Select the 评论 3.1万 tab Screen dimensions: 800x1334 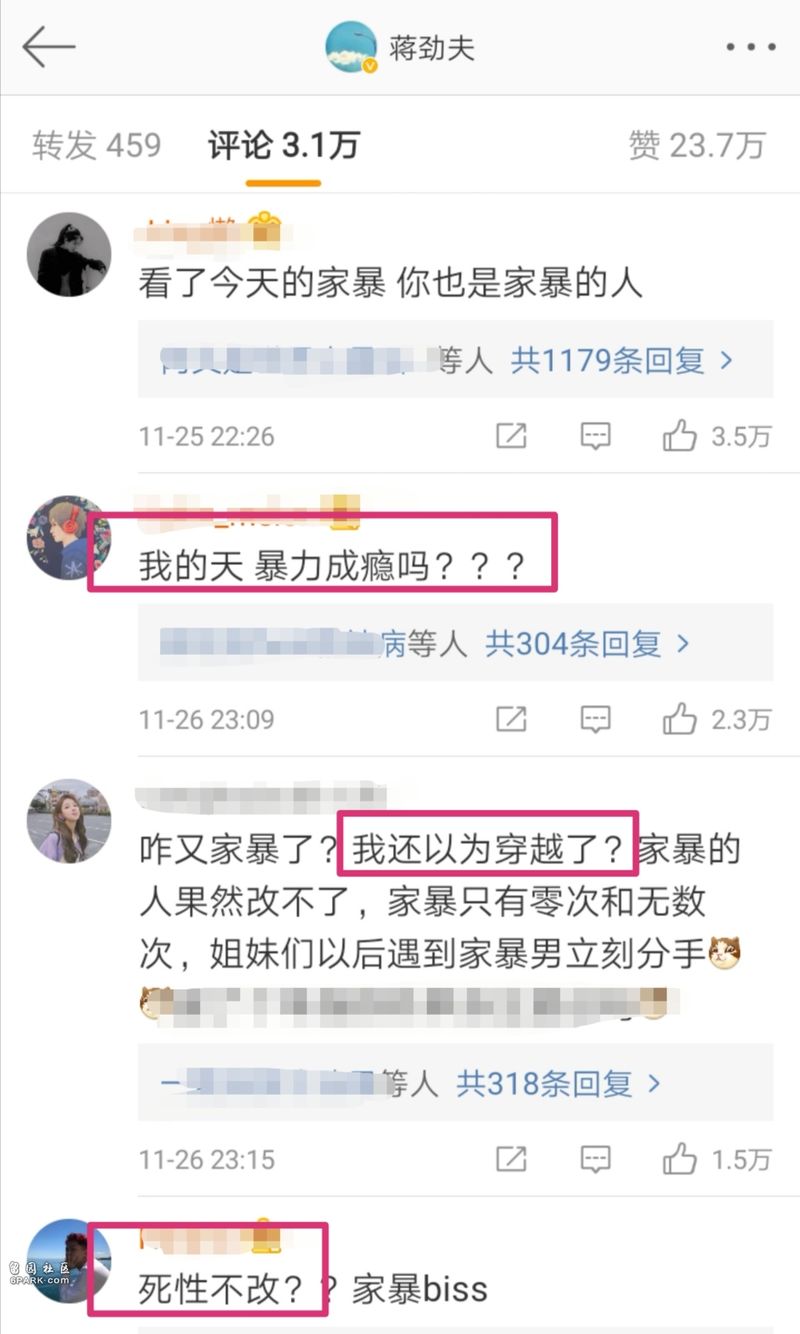[284, 145]
